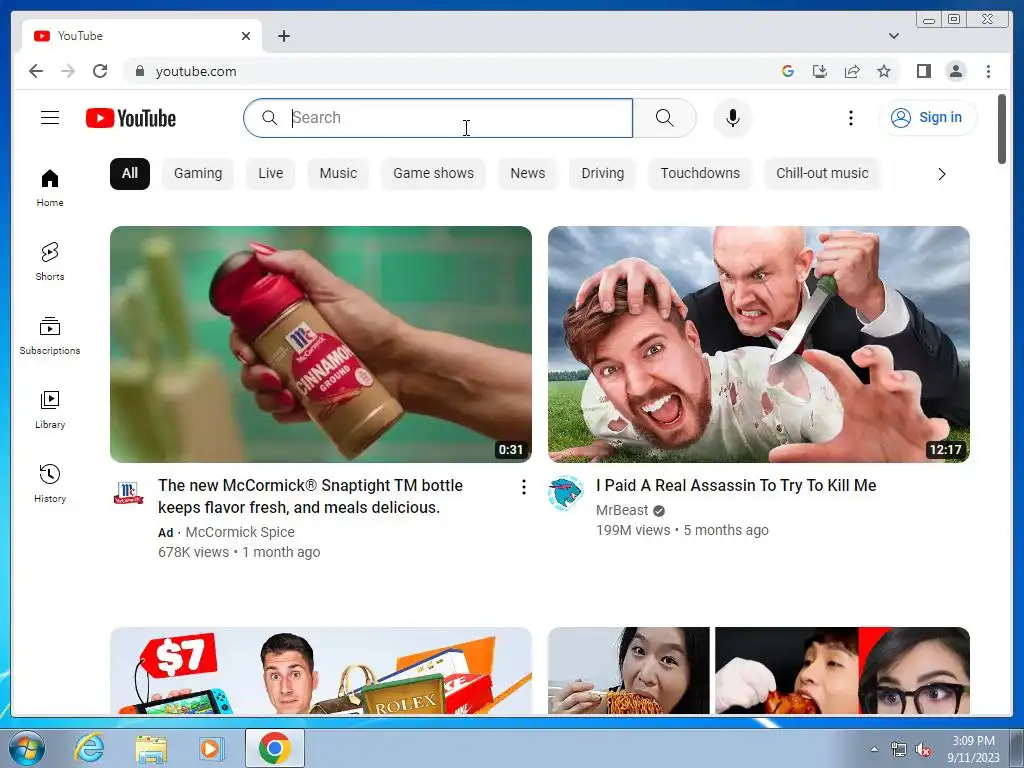
Task: Go back with the browser back arrow
Action: (36, 71)
